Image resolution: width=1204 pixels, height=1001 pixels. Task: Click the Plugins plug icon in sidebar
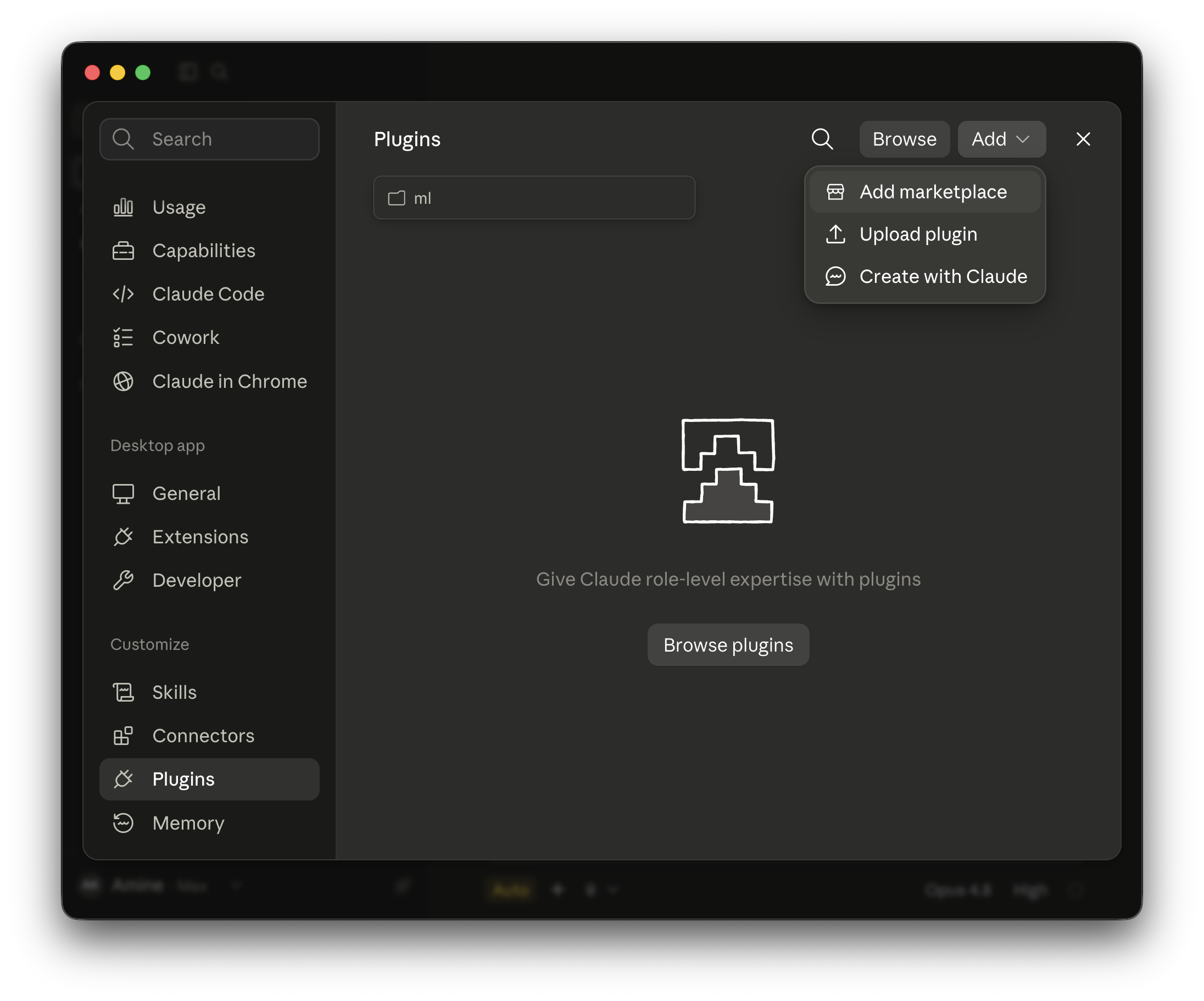[123, 779]
